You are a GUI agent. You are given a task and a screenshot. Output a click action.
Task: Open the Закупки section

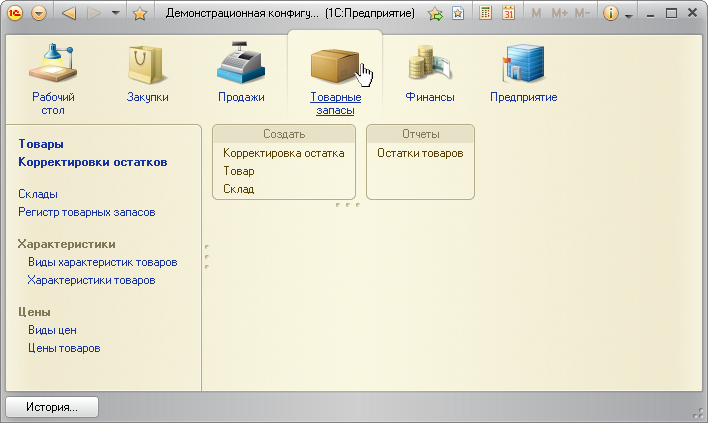pos(147,72)
